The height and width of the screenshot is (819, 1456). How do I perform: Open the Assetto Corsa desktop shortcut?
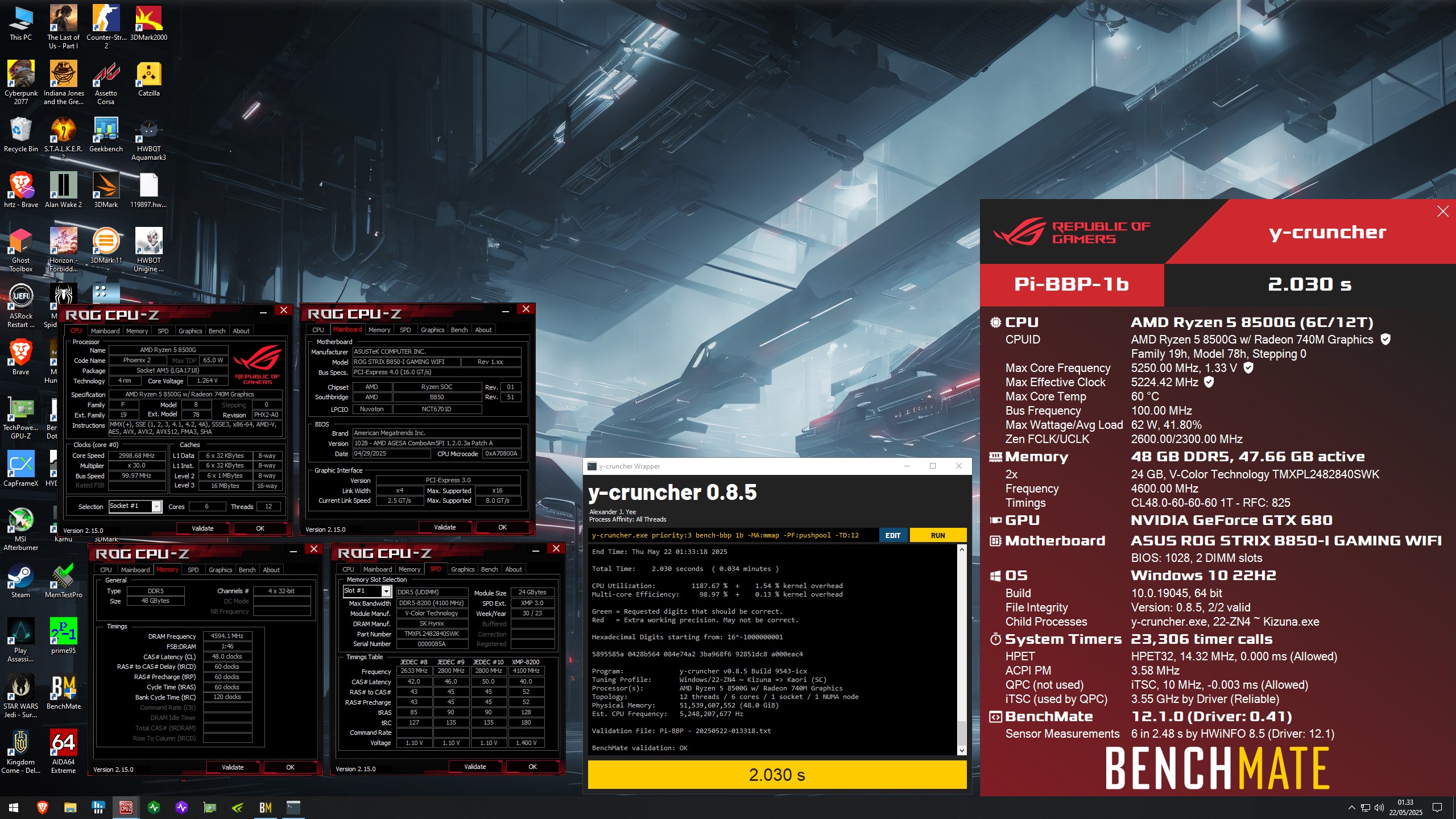pyautogui.click(x=106, y=82)
